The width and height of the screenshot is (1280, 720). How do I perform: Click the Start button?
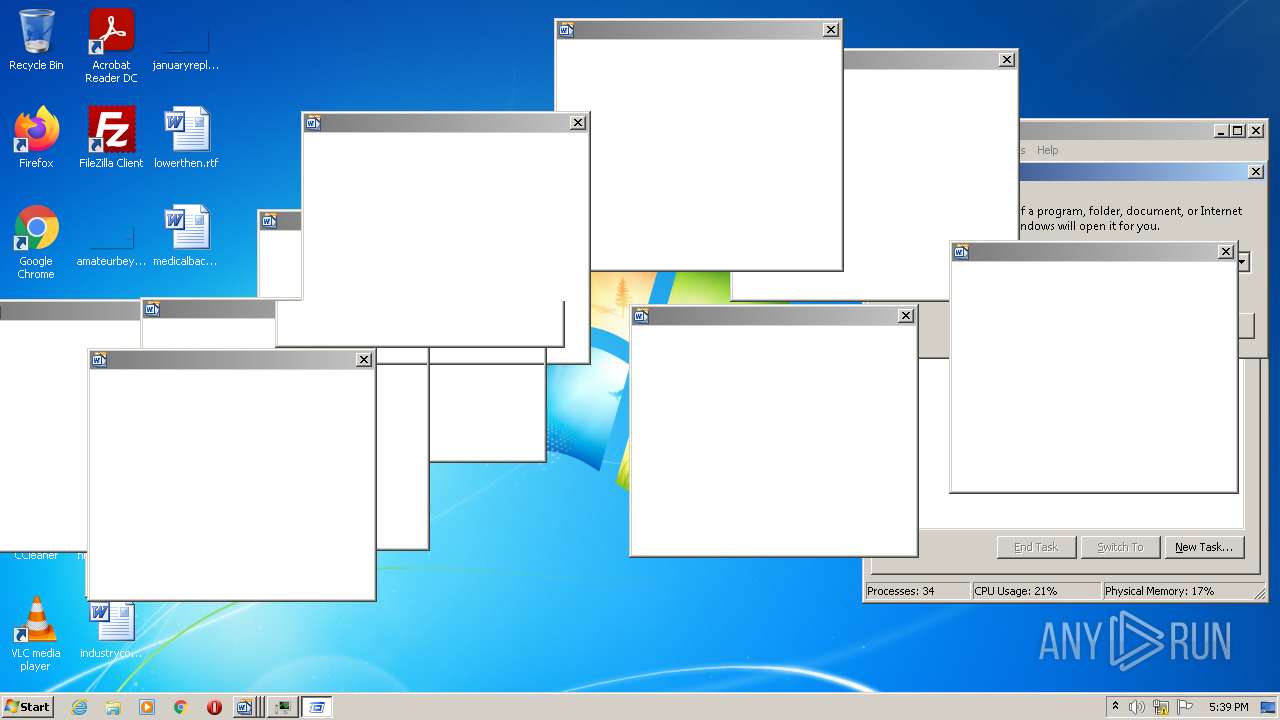pos(28,707)
